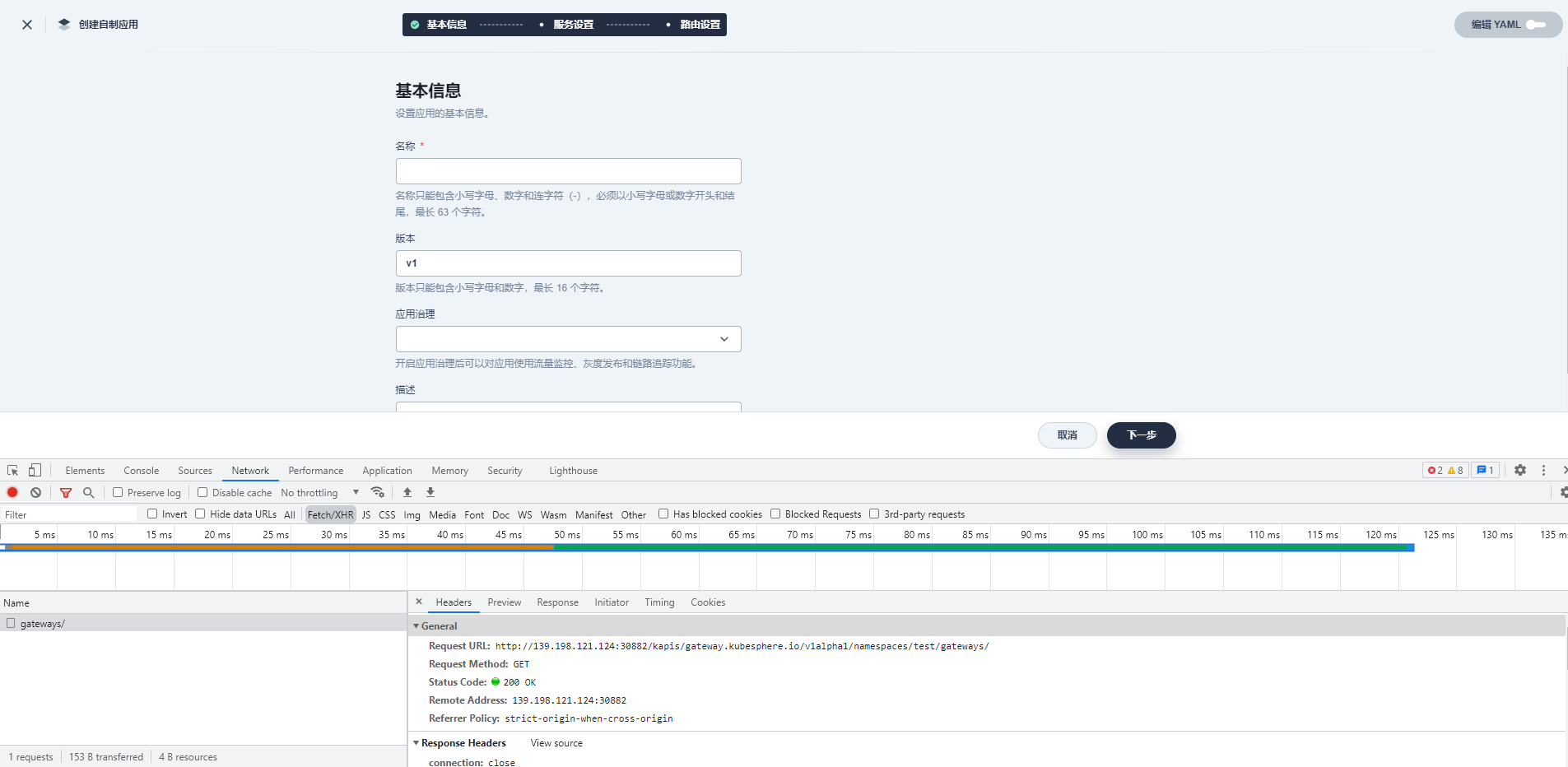Enable the Preserve log checkbox
Screen dimensions: 1568x767
coord(116,492)
